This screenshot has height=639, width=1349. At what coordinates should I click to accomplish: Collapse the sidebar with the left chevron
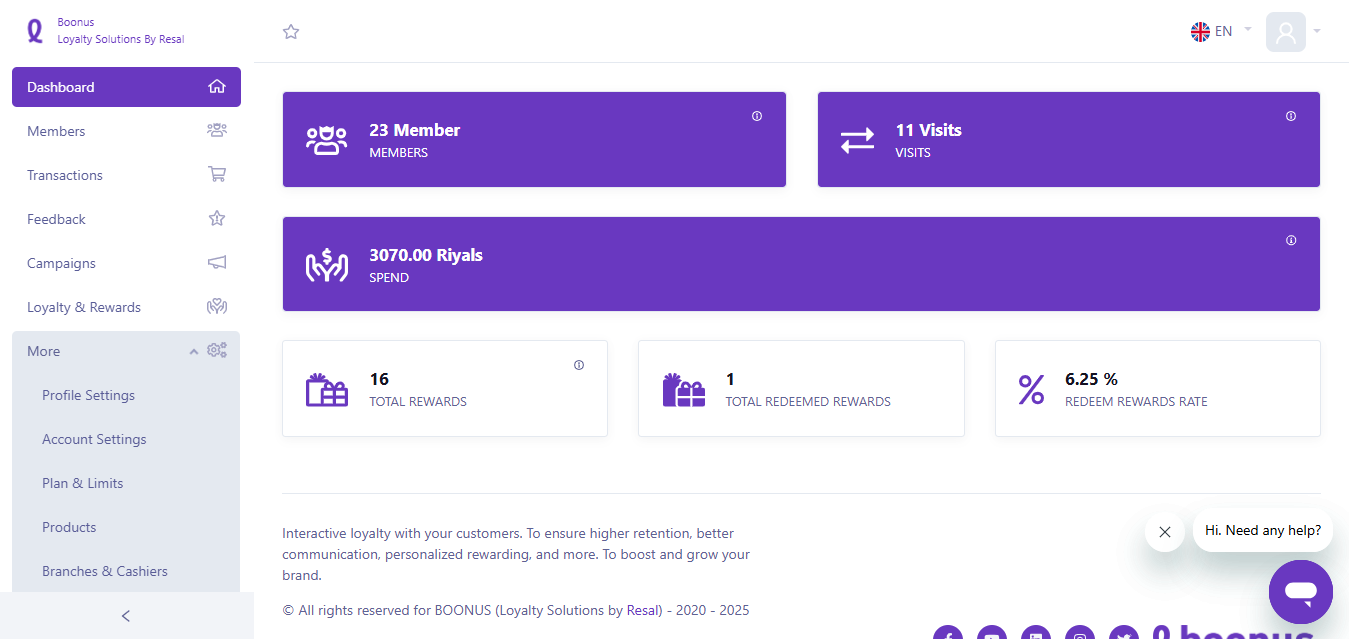click(126, 616)
